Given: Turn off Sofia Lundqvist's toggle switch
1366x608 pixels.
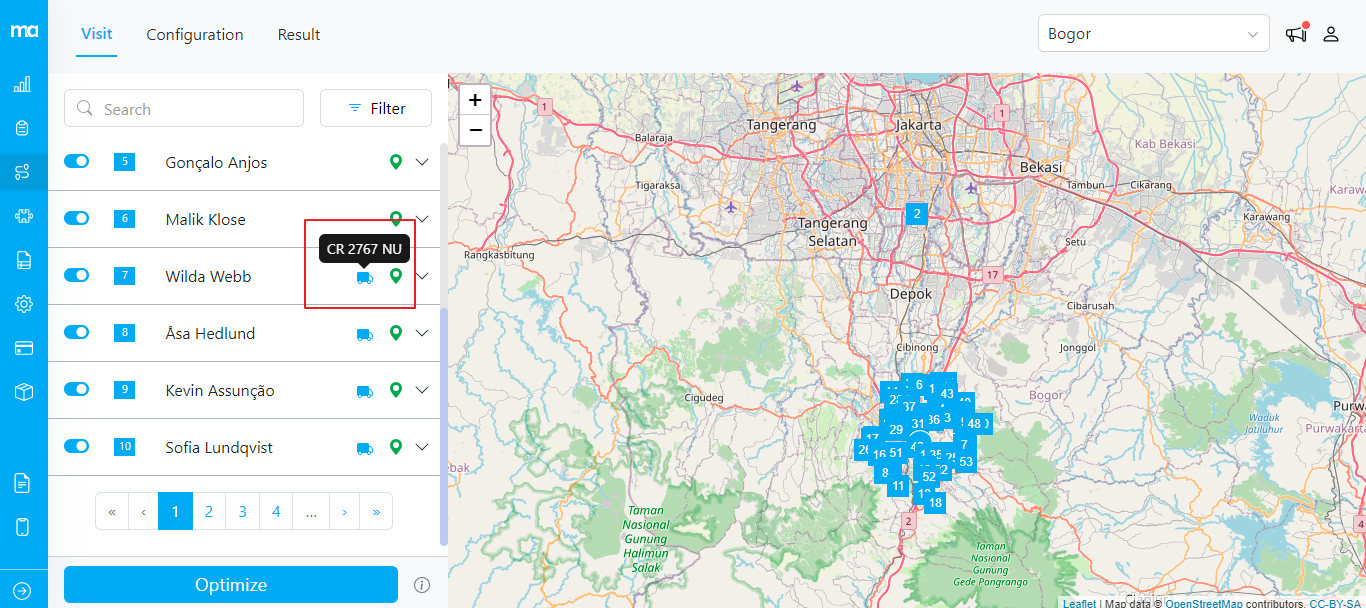Looking at the screenshot, I should pyautogui.click(x=77, y=447).
